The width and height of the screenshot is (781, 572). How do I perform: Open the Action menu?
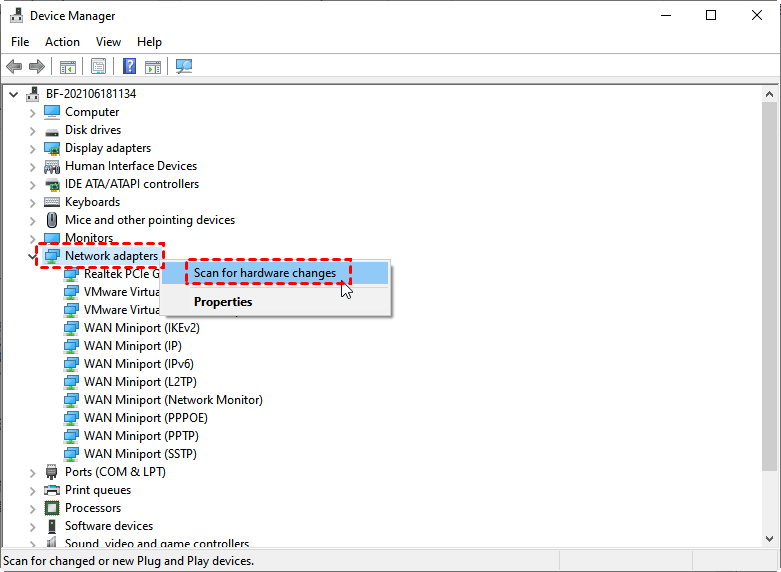62,42
